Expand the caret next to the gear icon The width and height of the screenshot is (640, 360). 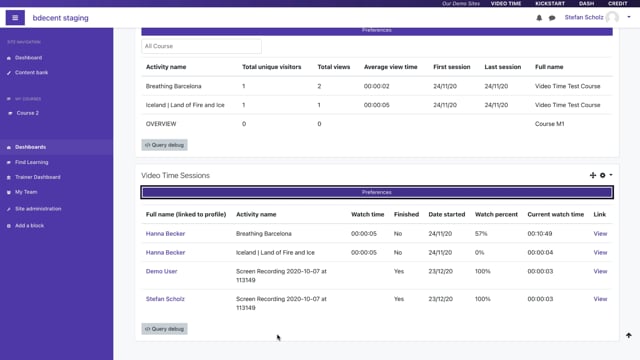coord(611,175)
